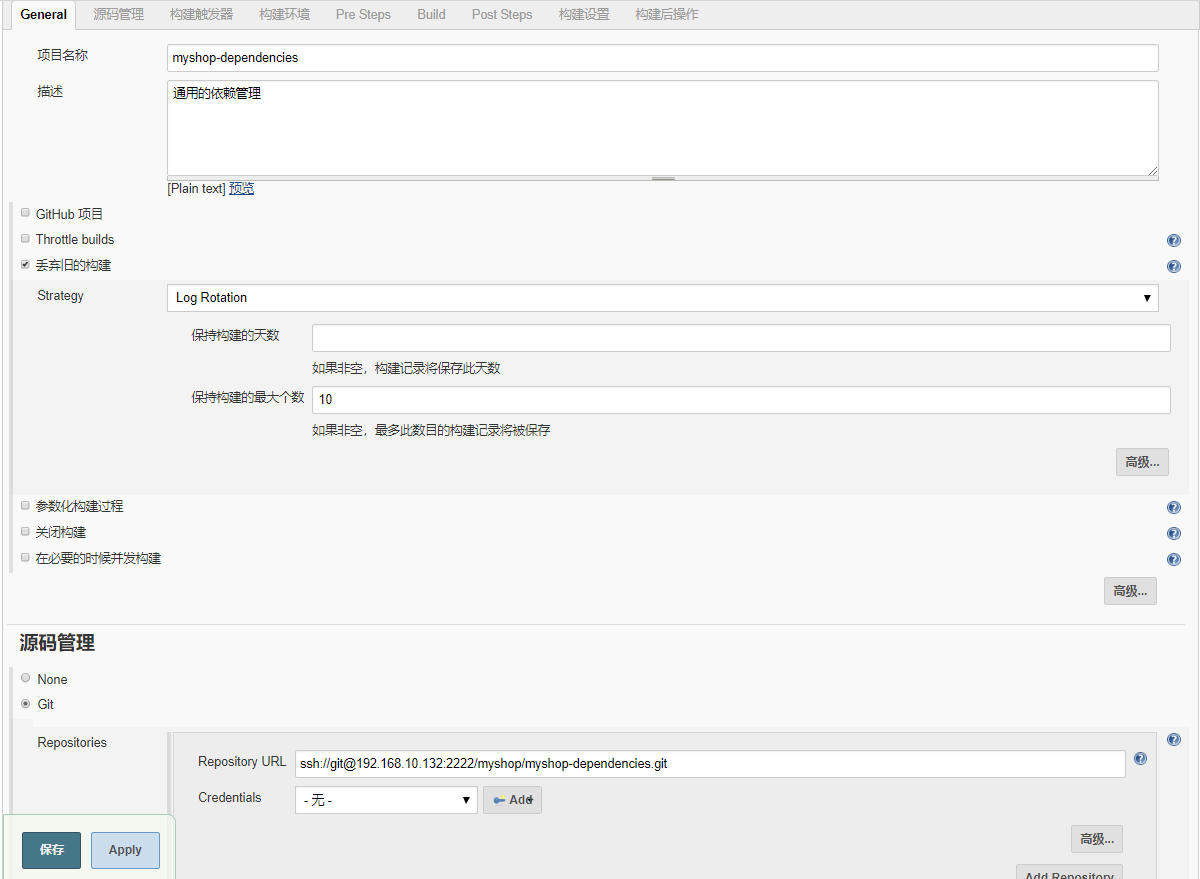This screenshot has height=879, width=1200.
Task: Enable the GitHub 项目 checkbox
Action: [26, 213]
